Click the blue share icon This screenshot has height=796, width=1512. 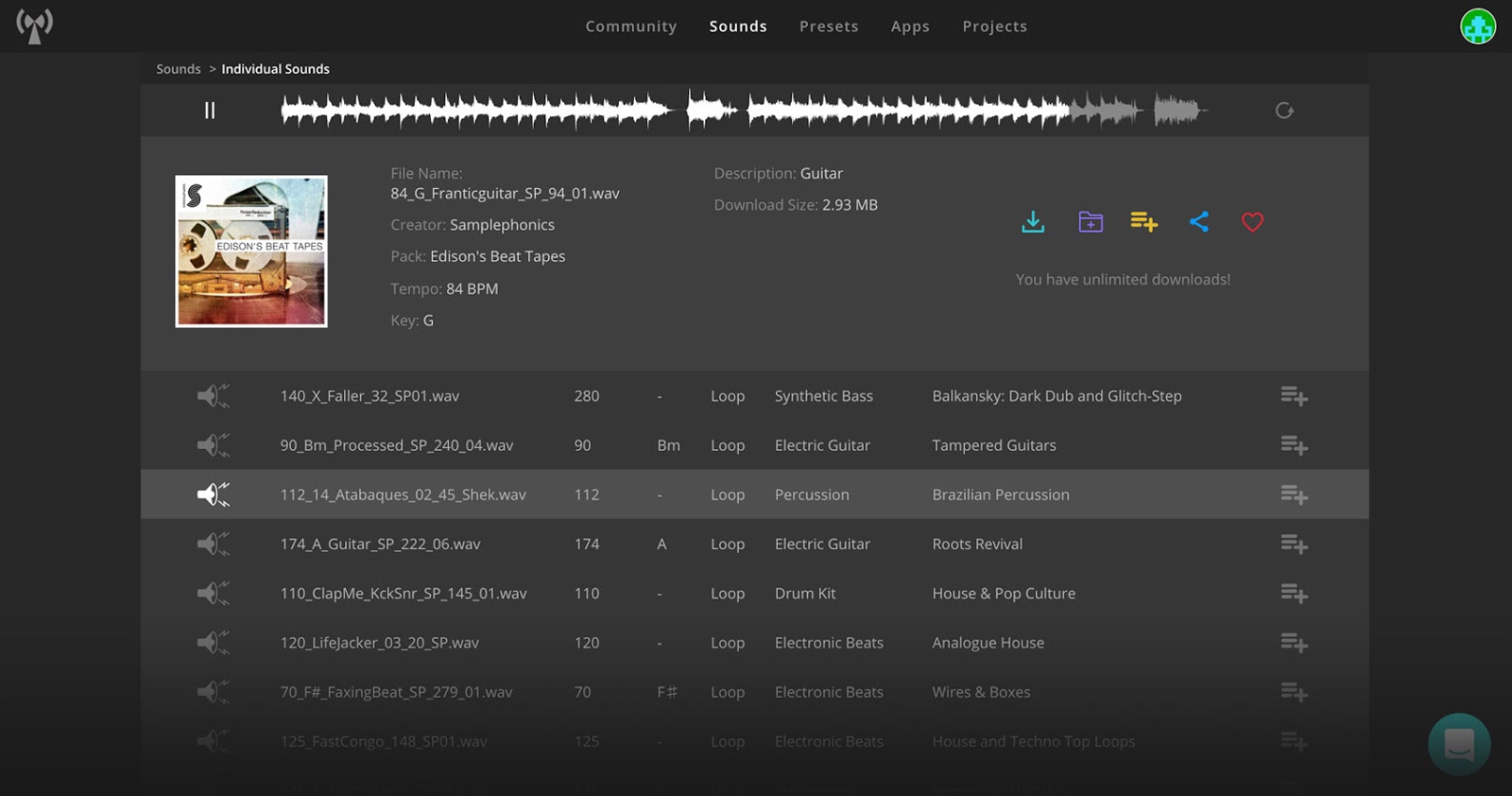(x=1199, y=222)
